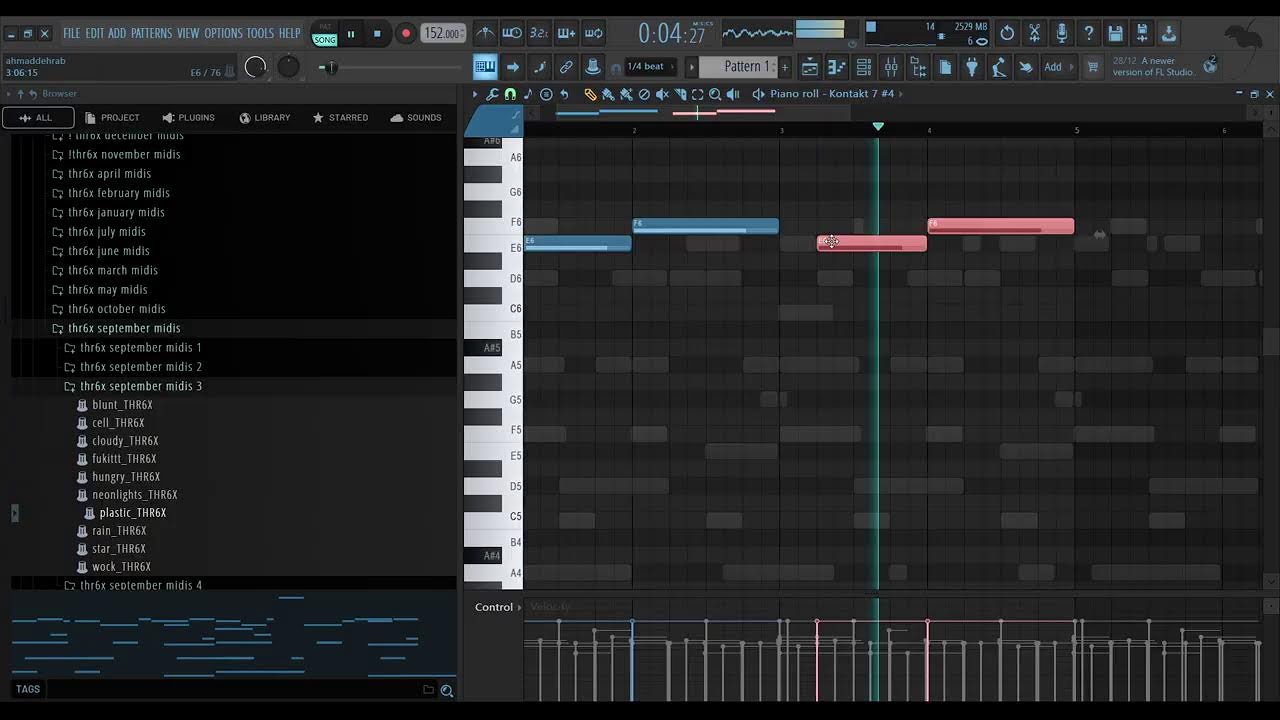Click the plug icon in the main toolbar

click(971, 67)
